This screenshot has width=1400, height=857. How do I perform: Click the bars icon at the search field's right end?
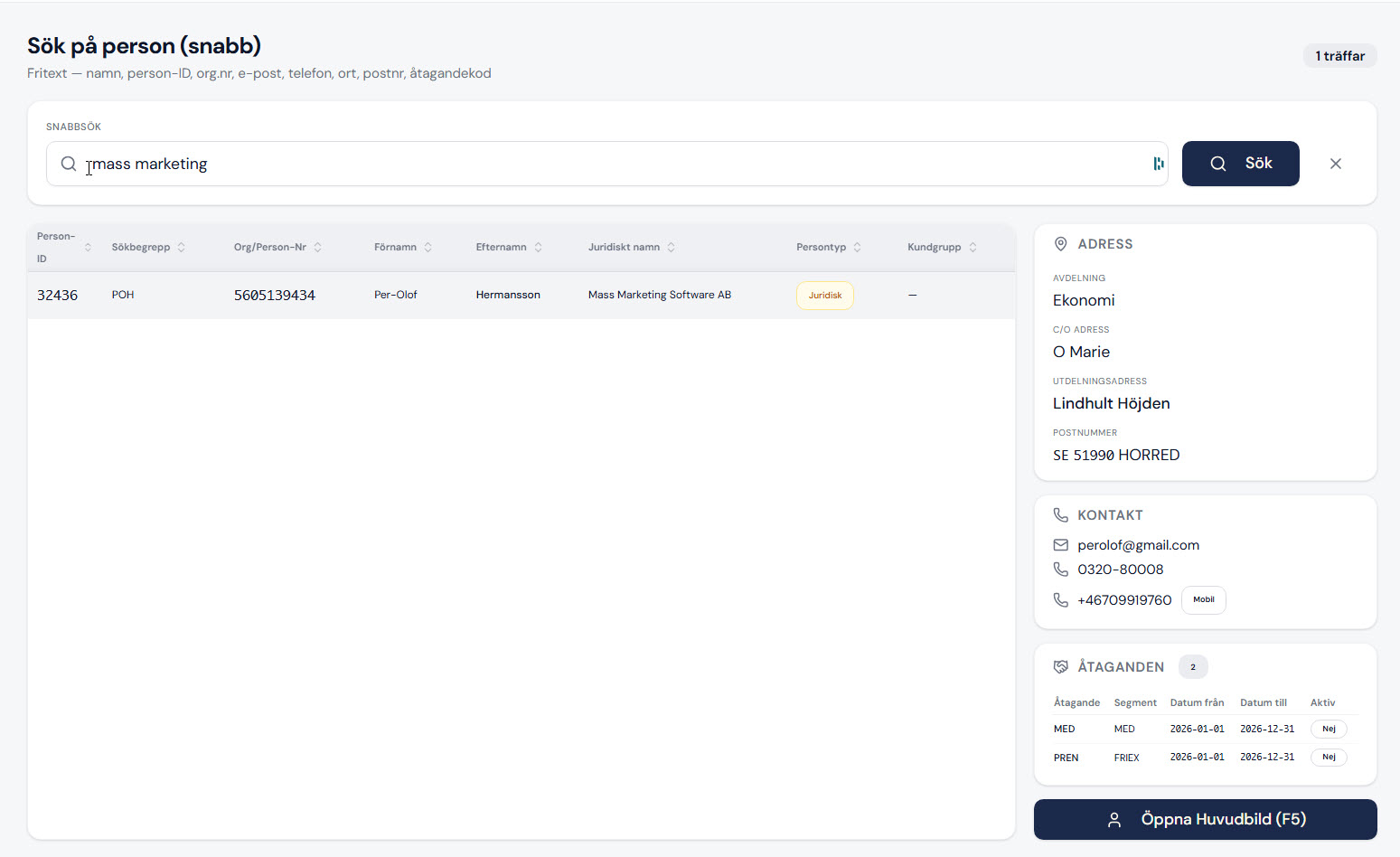(x=1158, y=164)
